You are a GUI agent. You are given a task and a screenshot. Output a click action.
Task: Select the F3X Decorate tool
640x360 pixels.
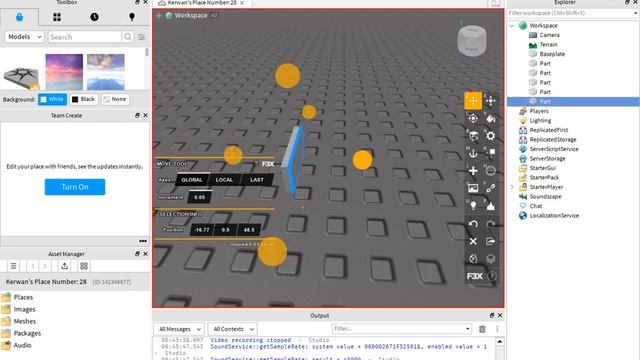pyautogui.click(x=491, y=206)
